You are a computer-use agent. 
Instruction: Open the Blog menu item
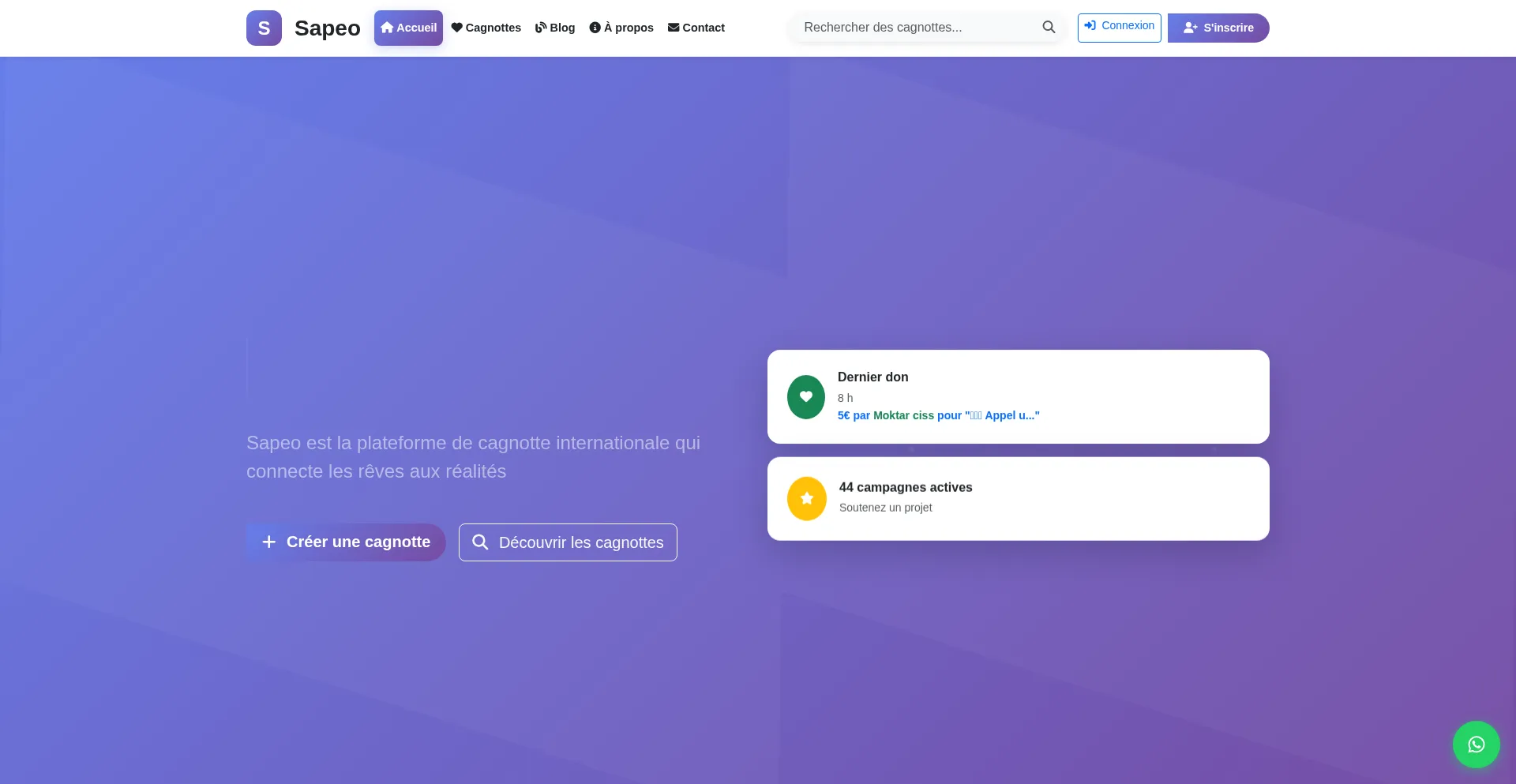click(555, 28)
